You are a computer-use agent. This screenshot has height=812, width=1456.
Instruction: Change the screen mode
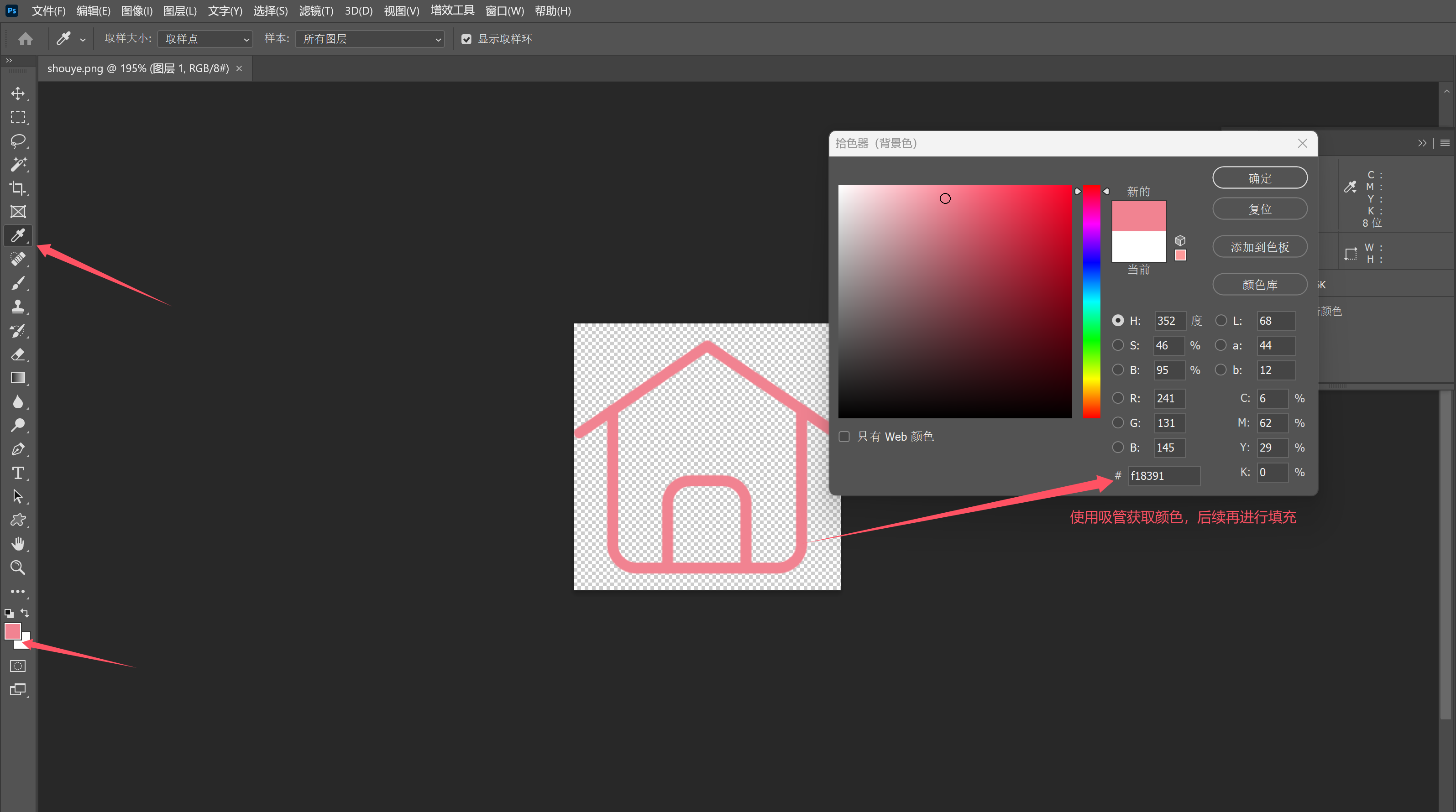17,690
